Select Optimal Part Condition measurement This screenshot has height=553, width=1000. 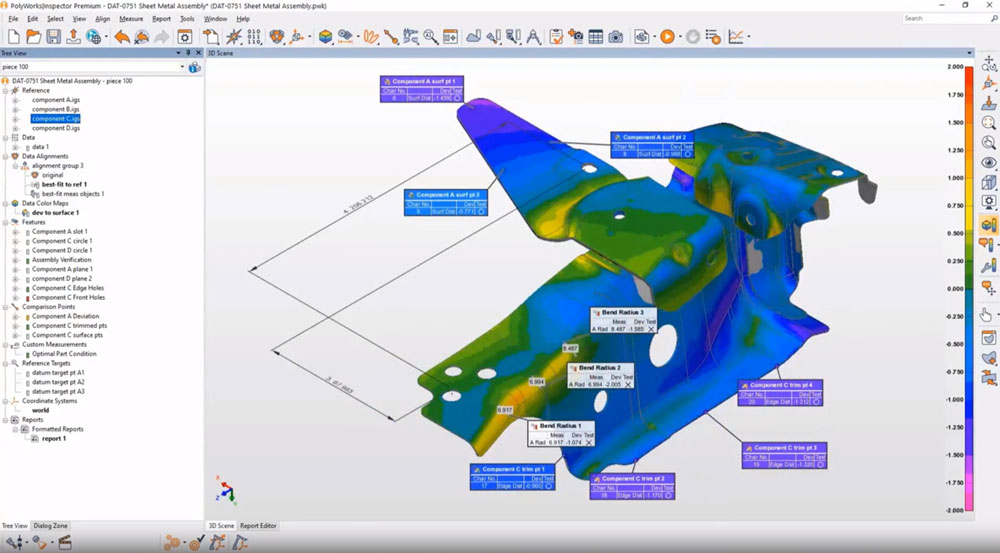pos(64,354)
